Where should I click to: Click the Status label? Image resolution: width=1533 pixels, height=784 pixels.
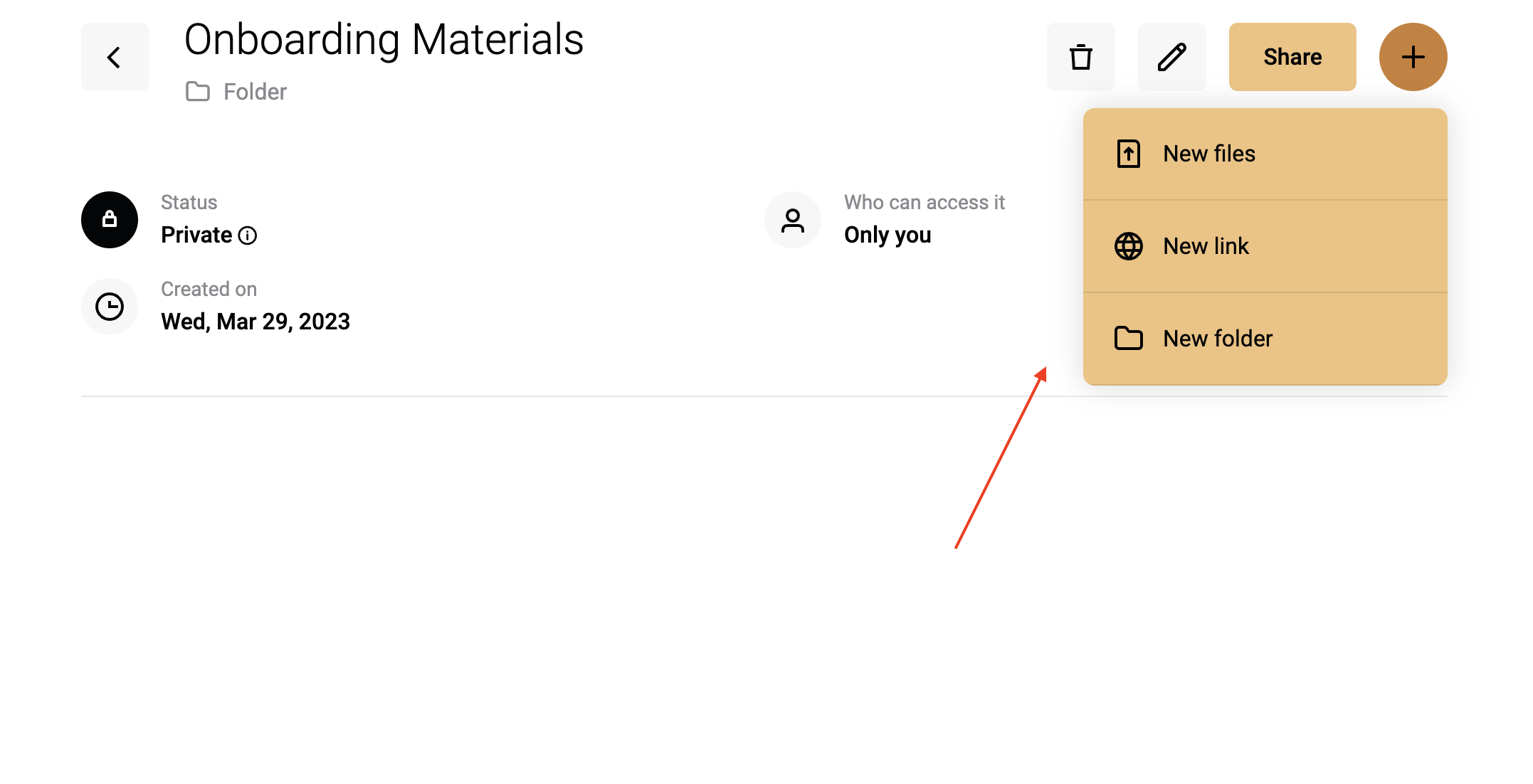click(189, 203)
